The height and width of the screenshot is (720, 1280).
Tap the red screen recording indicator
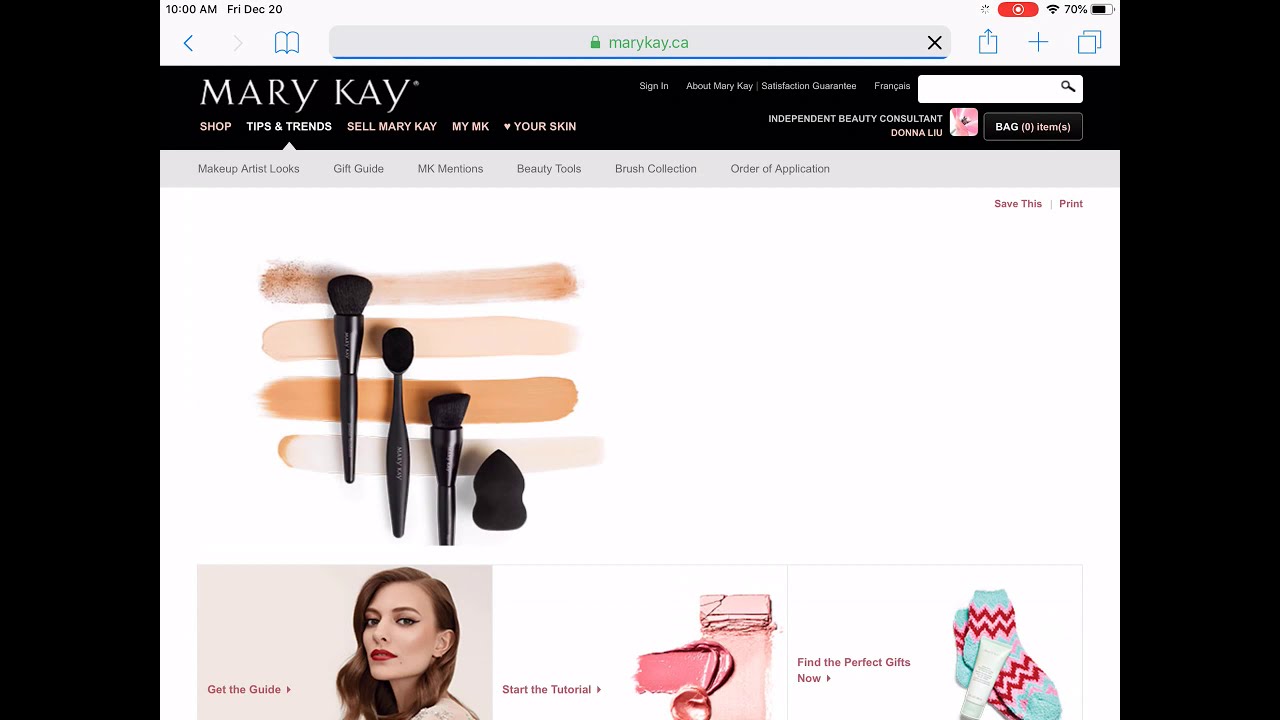pos(1018,9)
